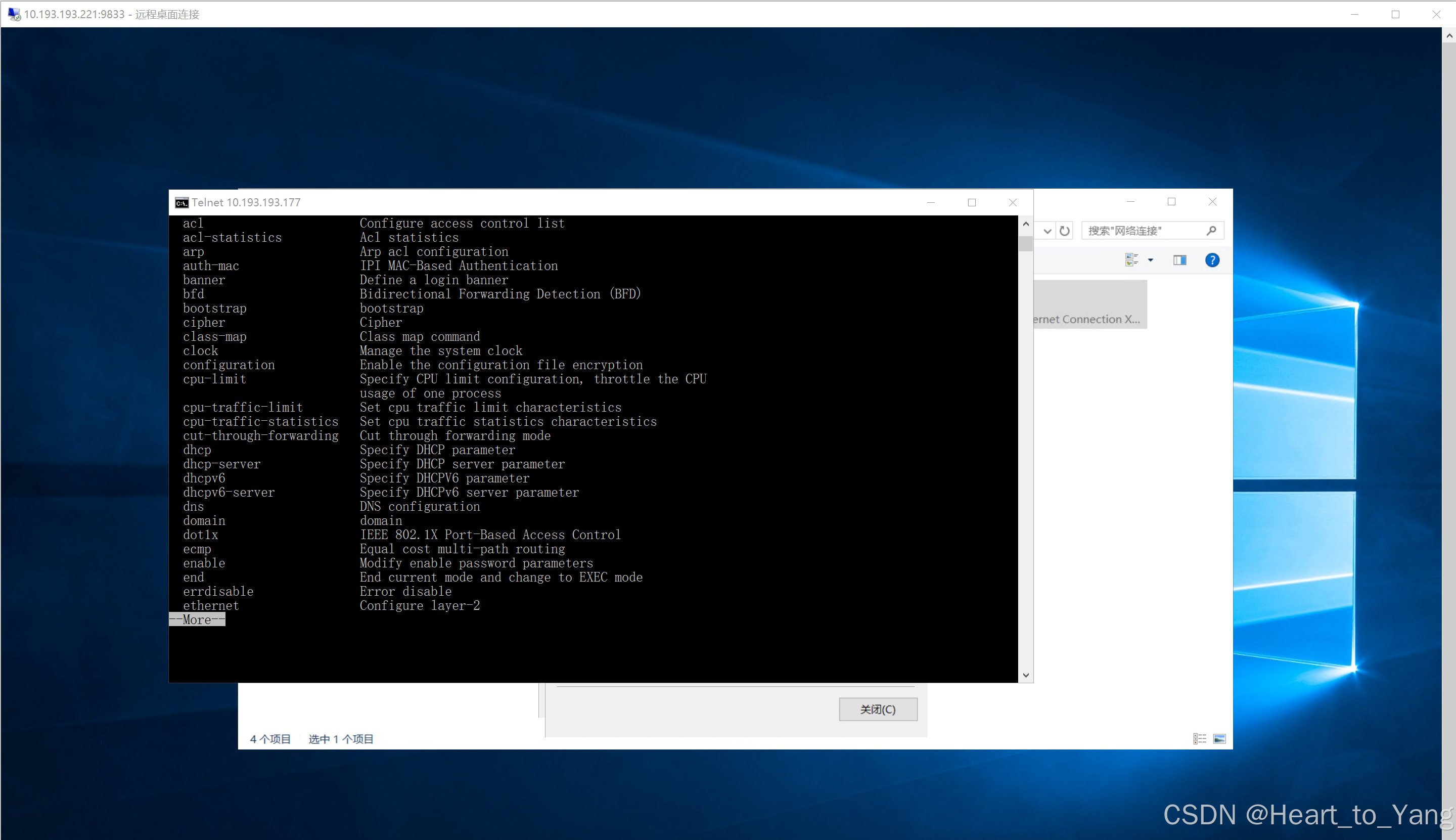Screen dimensions: 1456x840
Task: Click the Telnet vertical scrollbar thumb
Action: (1025, 243)
